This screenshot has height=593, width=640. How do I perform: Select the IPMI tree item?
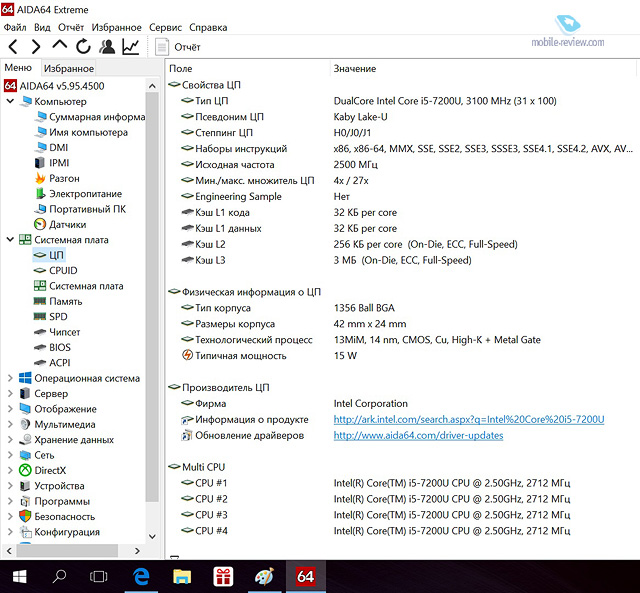click(x=52, y=163)
